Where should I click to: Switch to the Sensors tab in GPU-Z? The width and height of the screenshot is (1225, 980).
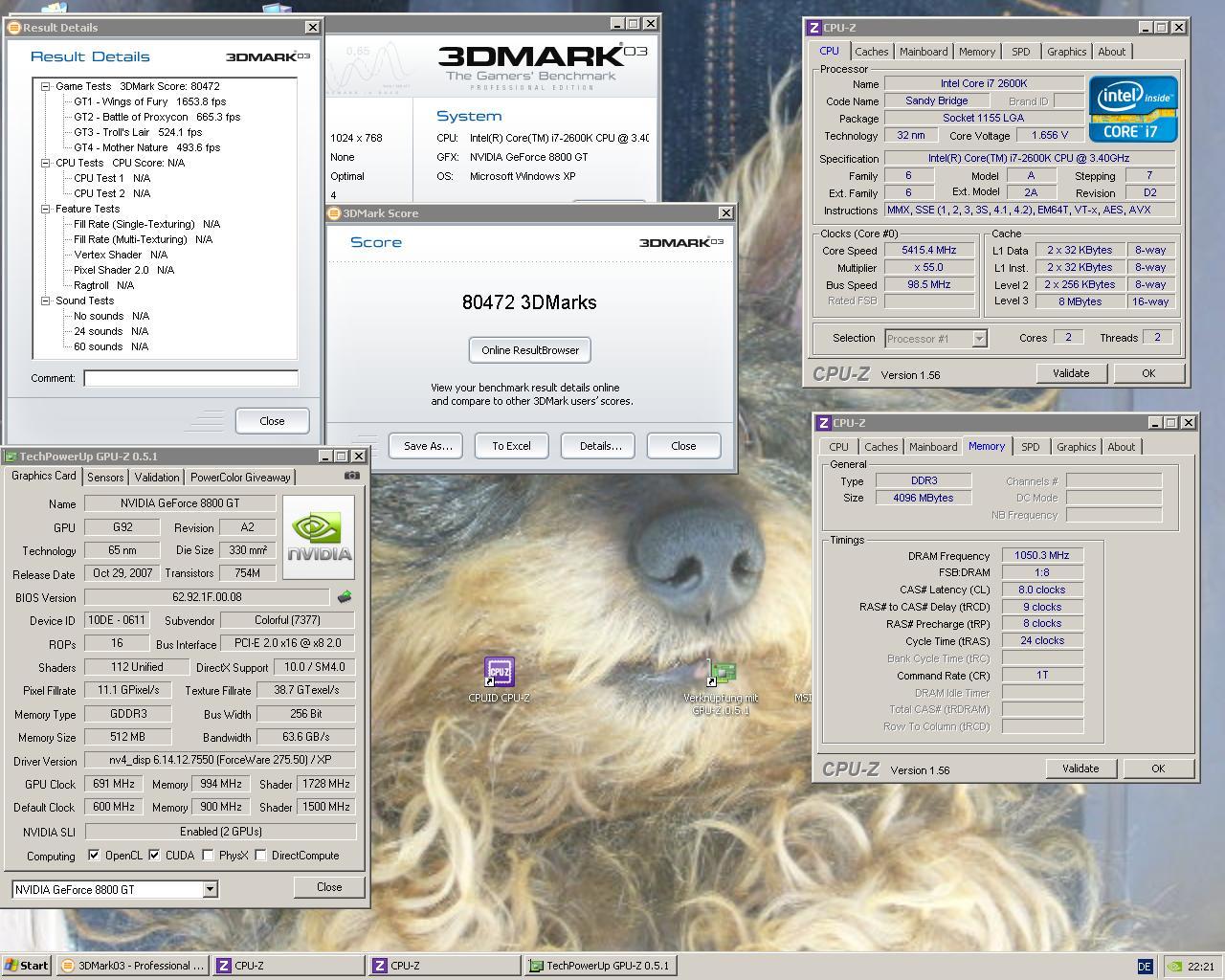coord(105,478)
